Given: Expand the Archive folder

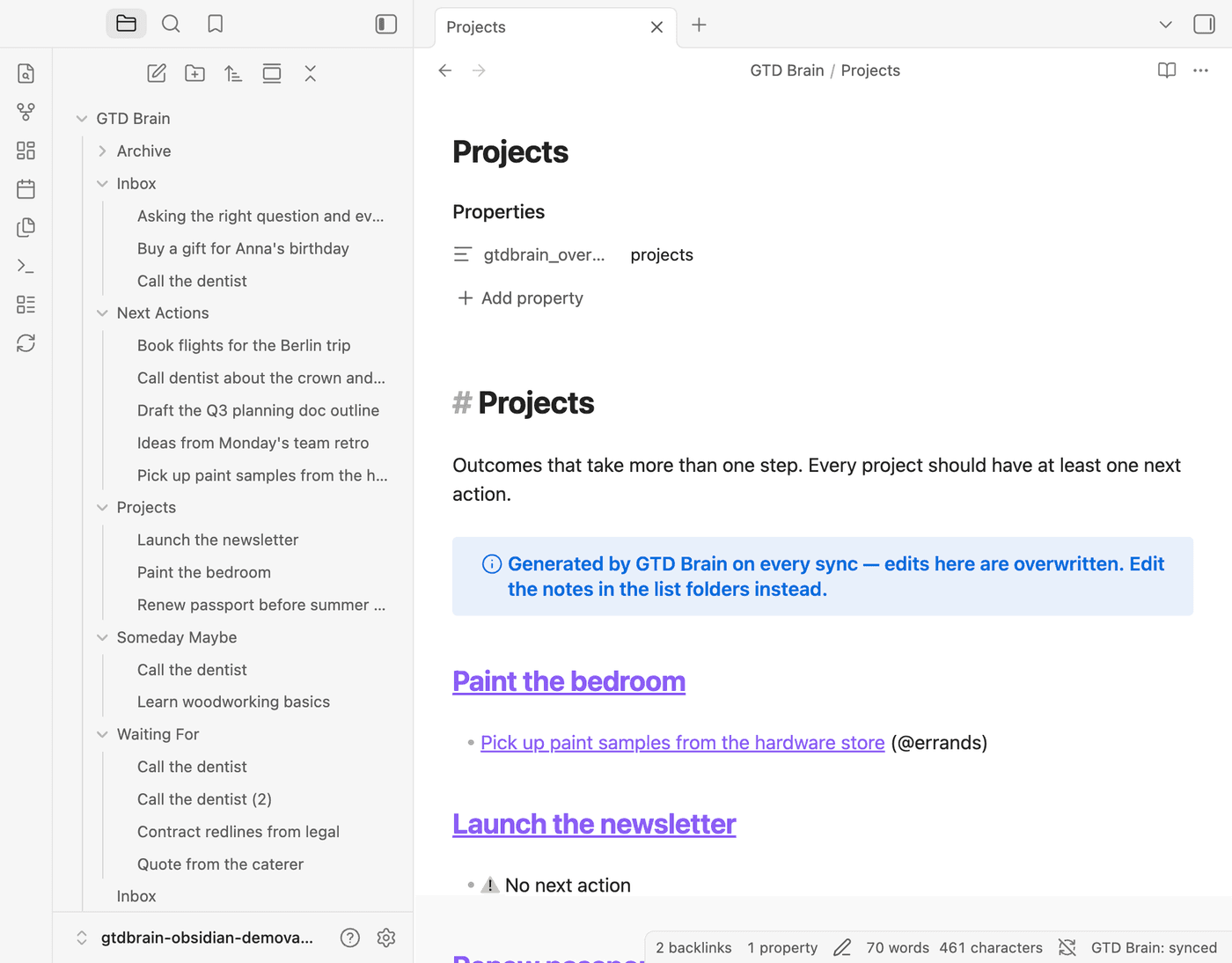Looking at the screenshot, I should coord(102,151).
